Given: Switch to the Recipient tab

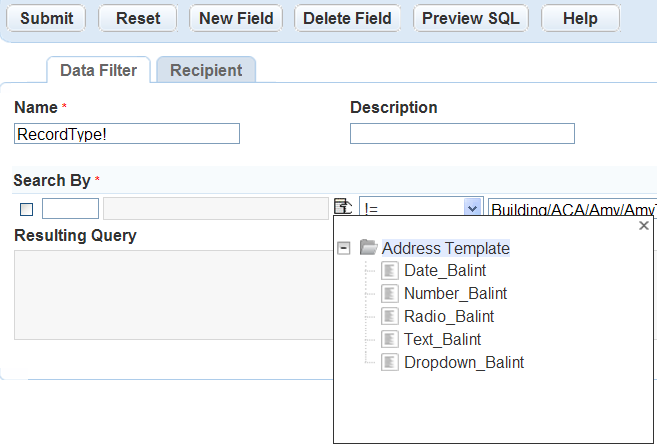Looking at the screenshot, I should [x=206, y=70].
